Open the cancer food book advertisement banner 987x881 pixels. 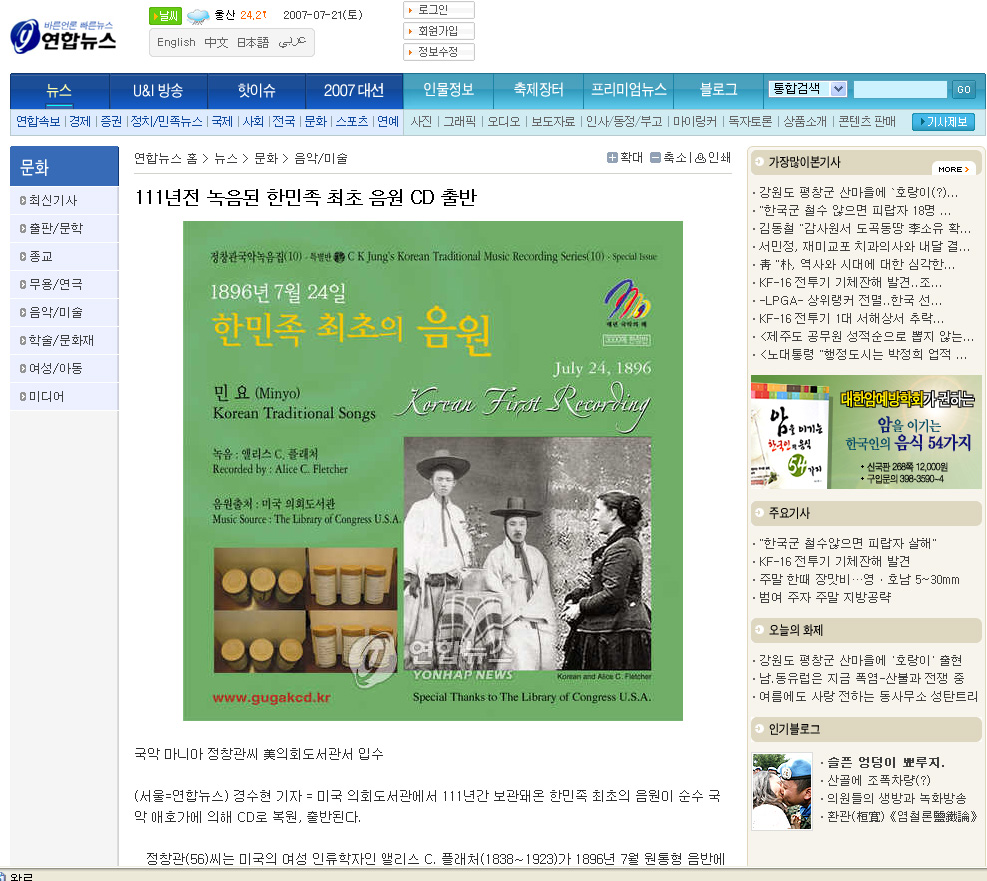click(866, 432)
